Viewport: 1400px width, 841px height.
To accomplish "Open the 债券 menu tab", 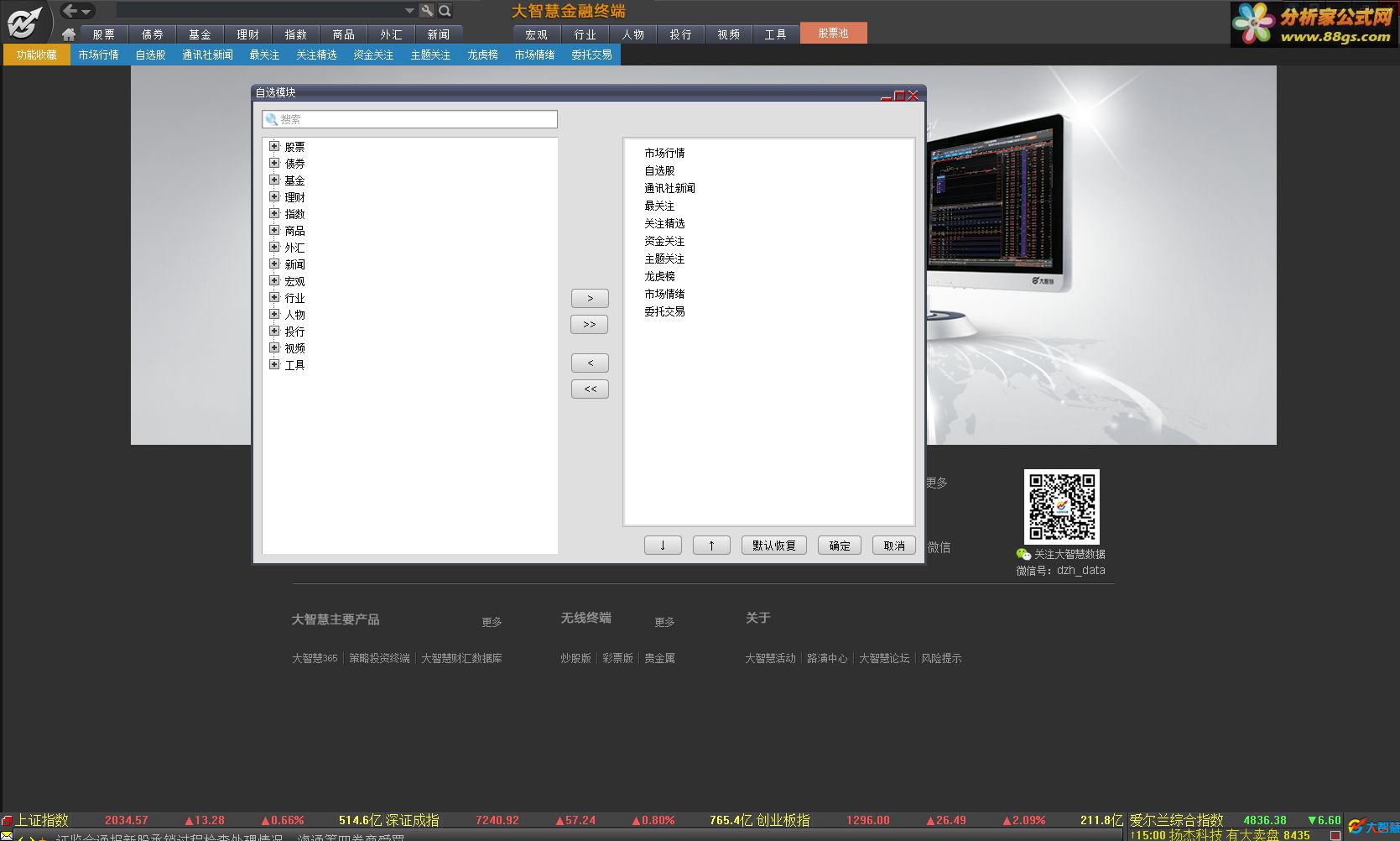I will pyautogui.click(x=152, y=34).
